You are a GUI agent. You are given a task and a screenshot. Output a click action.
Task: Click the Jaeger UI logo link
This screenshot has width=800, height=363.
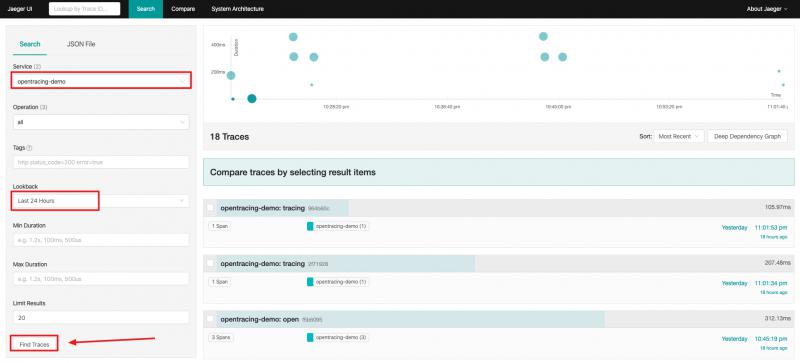pyautogui.click(x=20, y=9)
